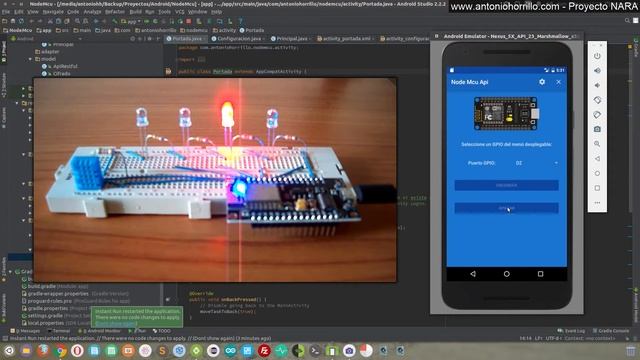Open the Messages tool window tab
This screenshot has width=640, height=360.
click(25, 331)
